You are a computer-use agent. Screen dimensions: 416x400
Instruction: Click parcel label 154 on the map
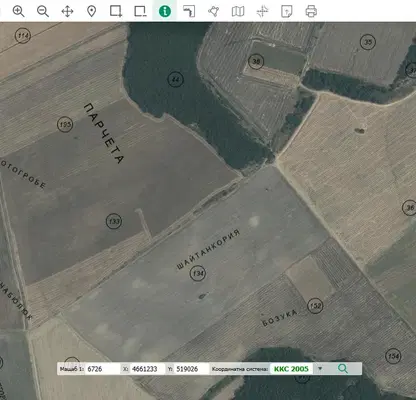(x=393, y=356)
